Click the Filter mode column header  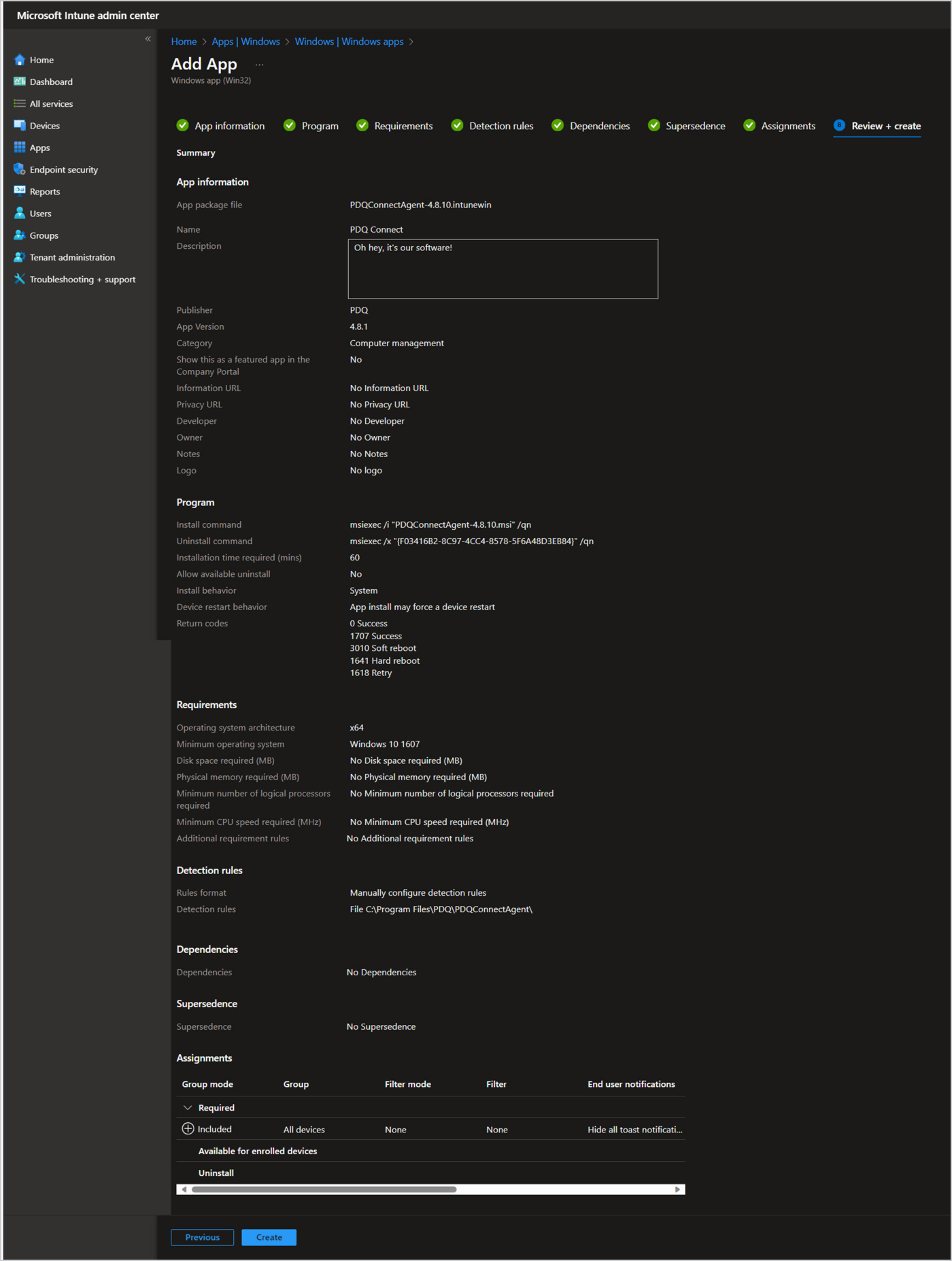(x=408, y=1084)
